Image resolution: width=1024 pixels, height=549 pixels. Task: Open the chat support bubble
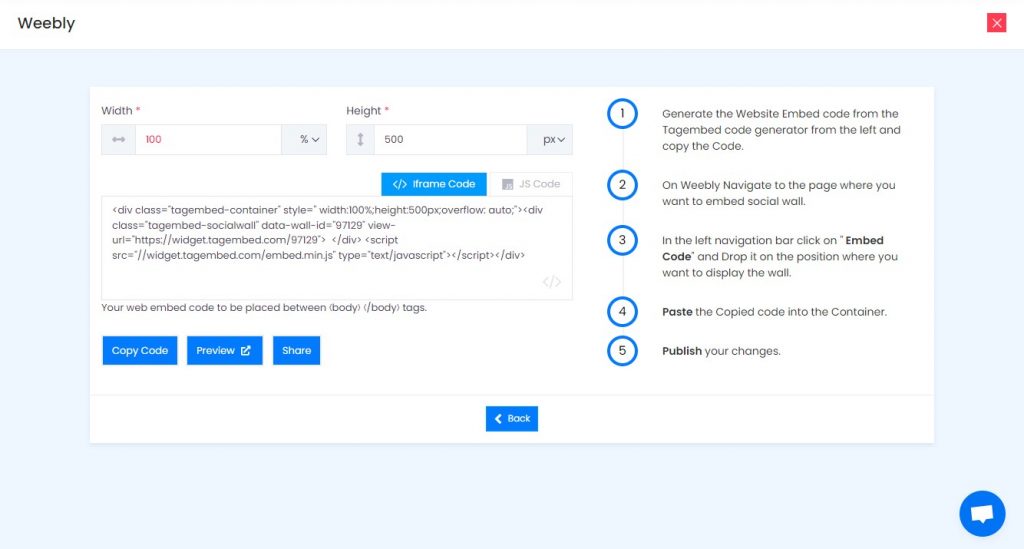click(x=982, y=514)
